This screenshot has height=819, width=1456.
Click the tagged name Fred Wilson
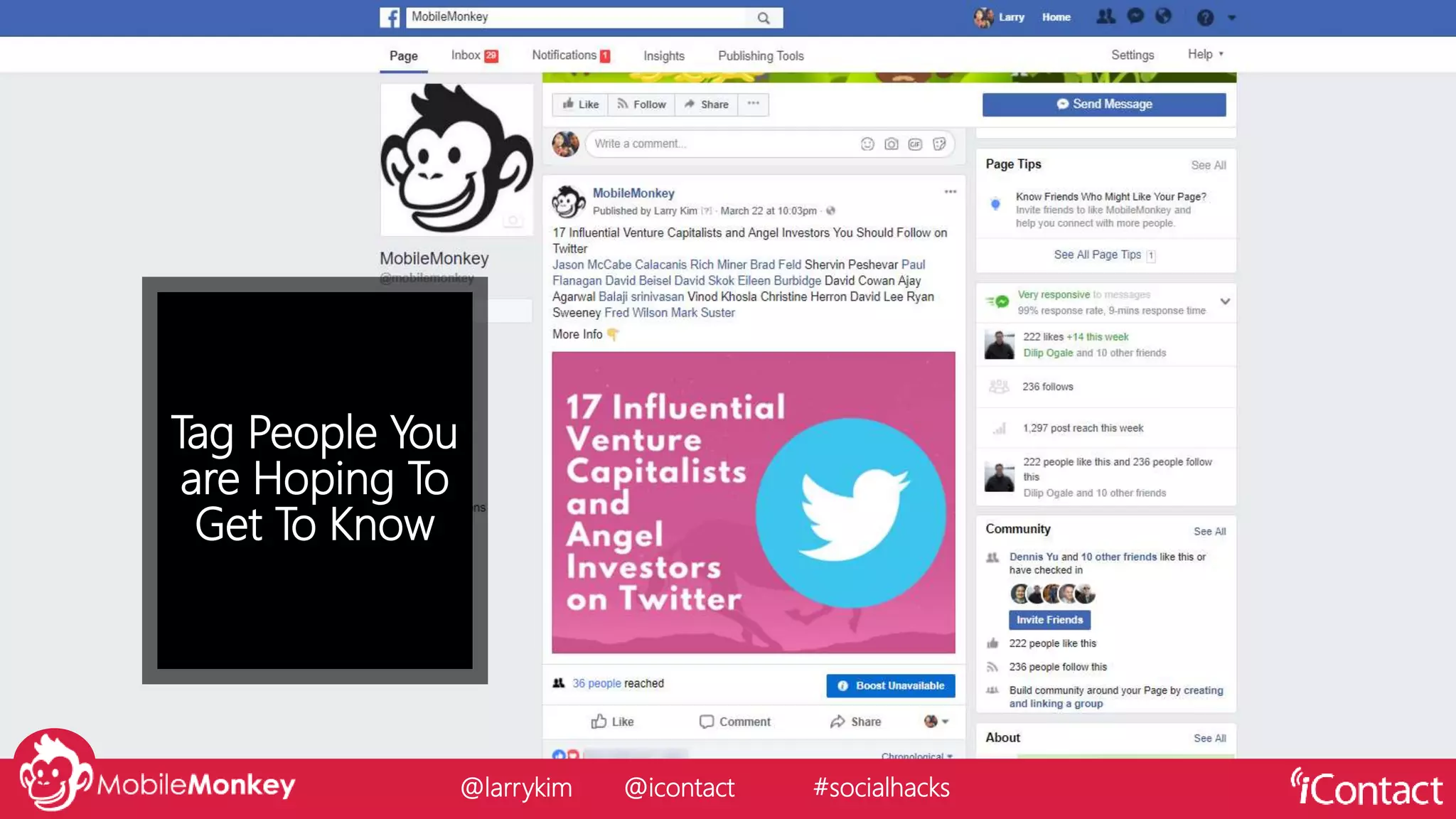[636, 313]
